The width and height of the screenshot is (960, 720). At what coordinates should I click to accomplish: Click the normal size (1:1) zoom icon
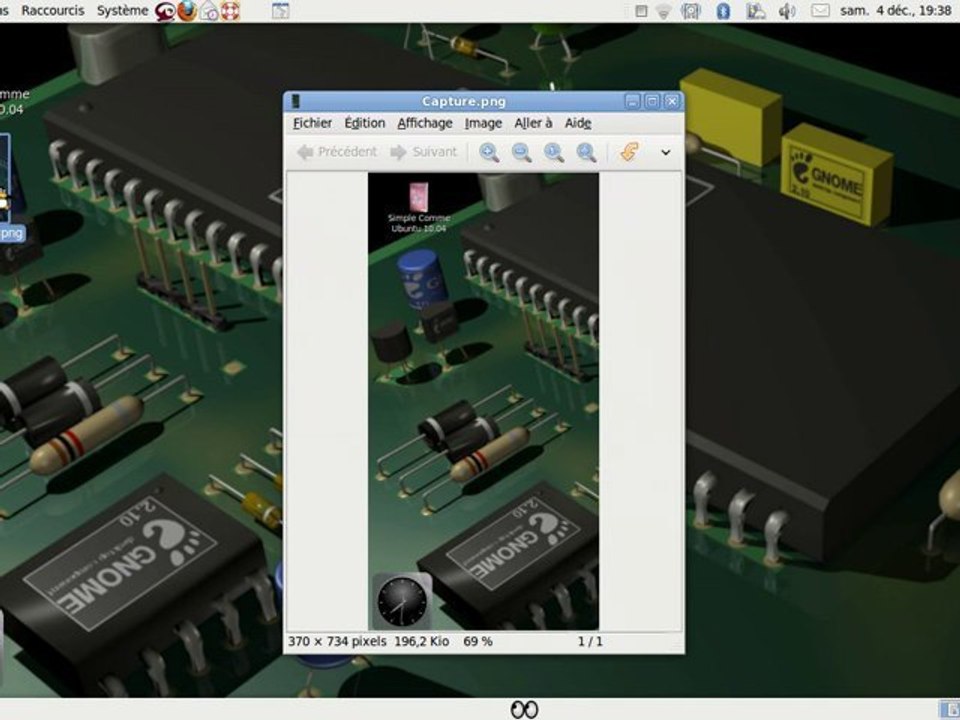coord(553,152)
